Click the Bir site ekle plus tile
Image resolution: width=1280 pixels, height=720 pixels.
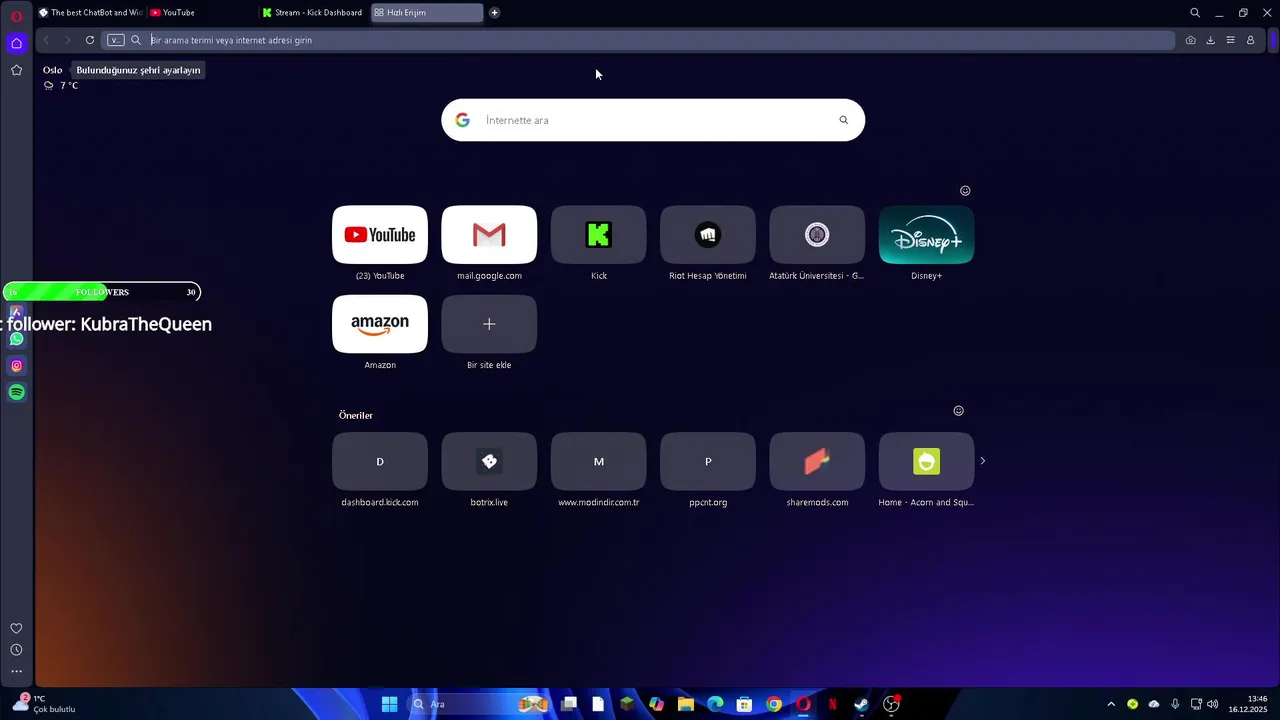pyautogui.click(x=489, y=324)
